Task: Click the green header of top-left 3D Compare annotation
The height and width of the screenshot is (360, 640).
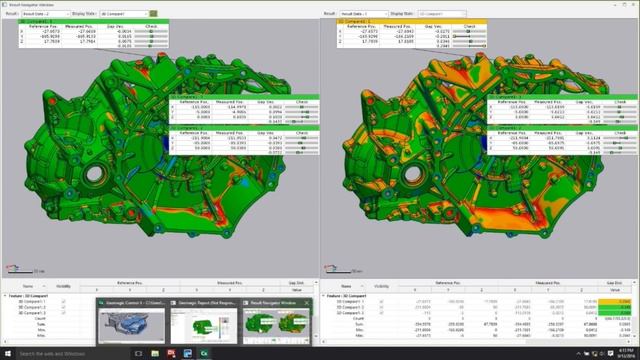Action: pos(93,21)
